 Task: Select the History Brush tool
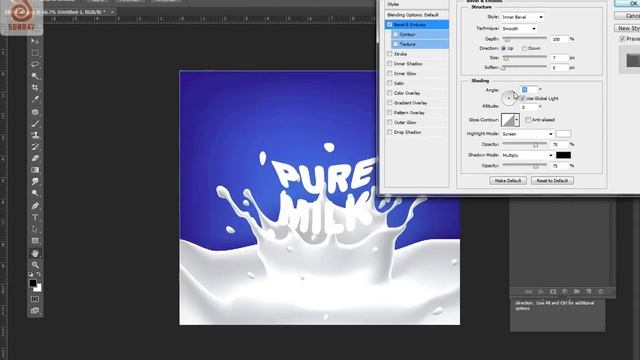[35, 147]
